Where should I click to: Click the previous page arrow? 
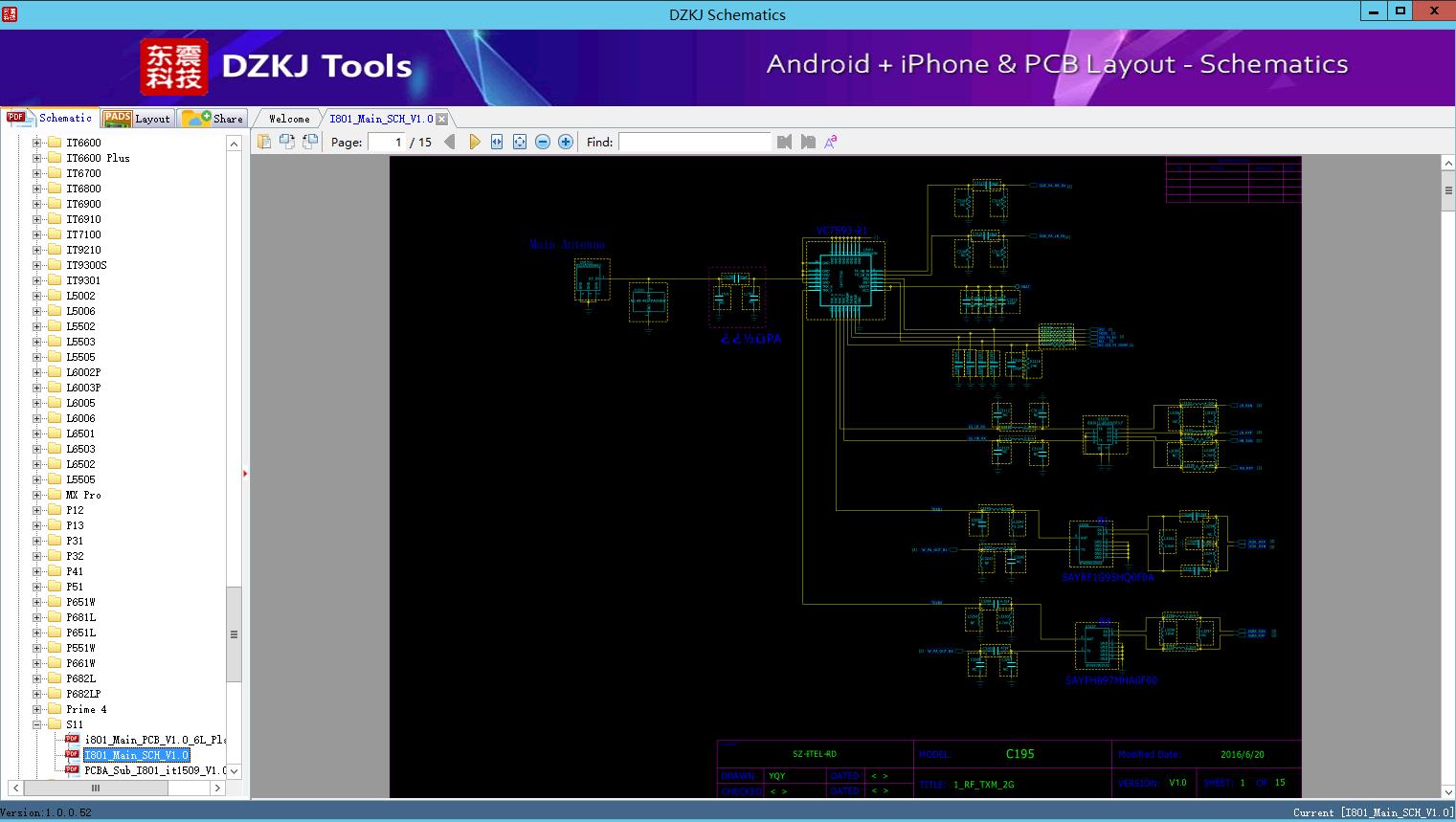(x=450, y=142)
